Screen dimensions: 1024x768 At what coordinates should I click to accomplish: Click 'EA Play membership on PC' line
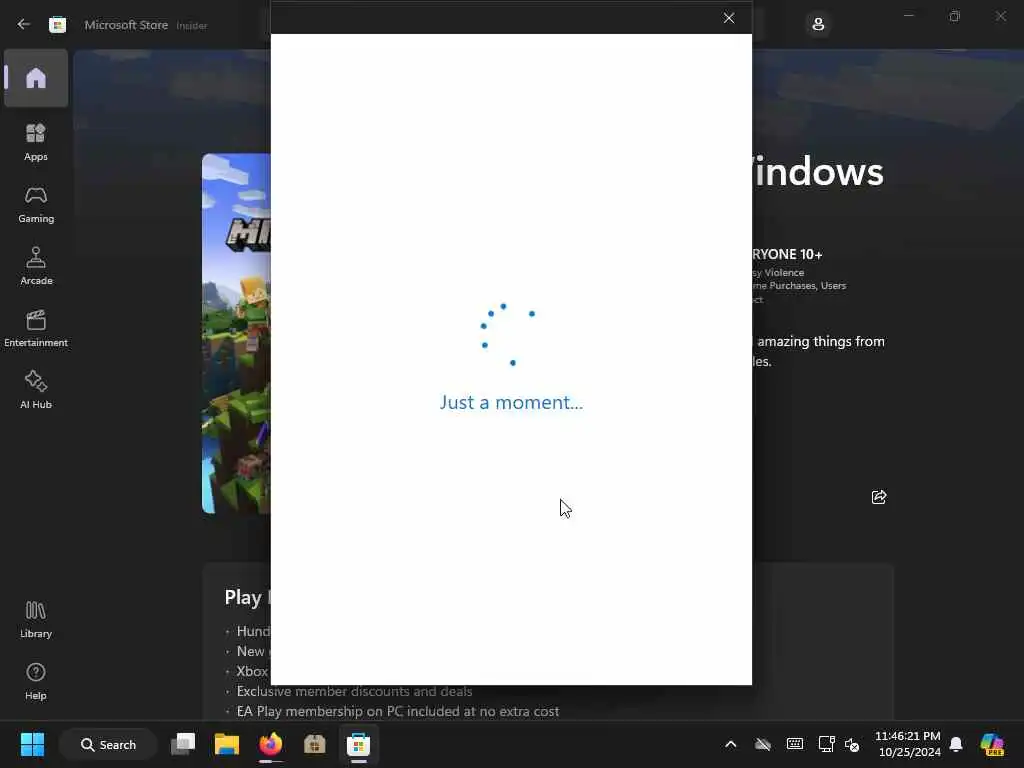[x=398, y=711]
